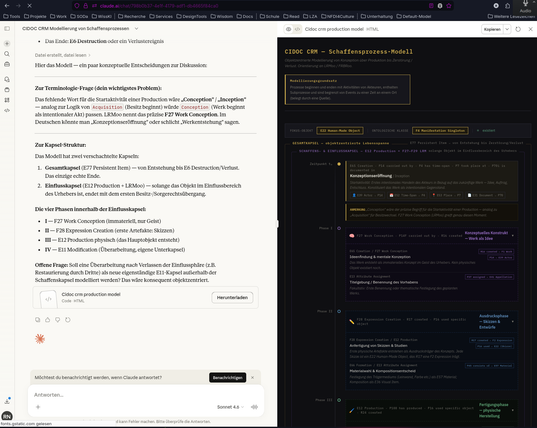Open the Unterhaltung bookmark folder
Image resolution: width=537 pixels, height=428 pixels.
[376, 16]
